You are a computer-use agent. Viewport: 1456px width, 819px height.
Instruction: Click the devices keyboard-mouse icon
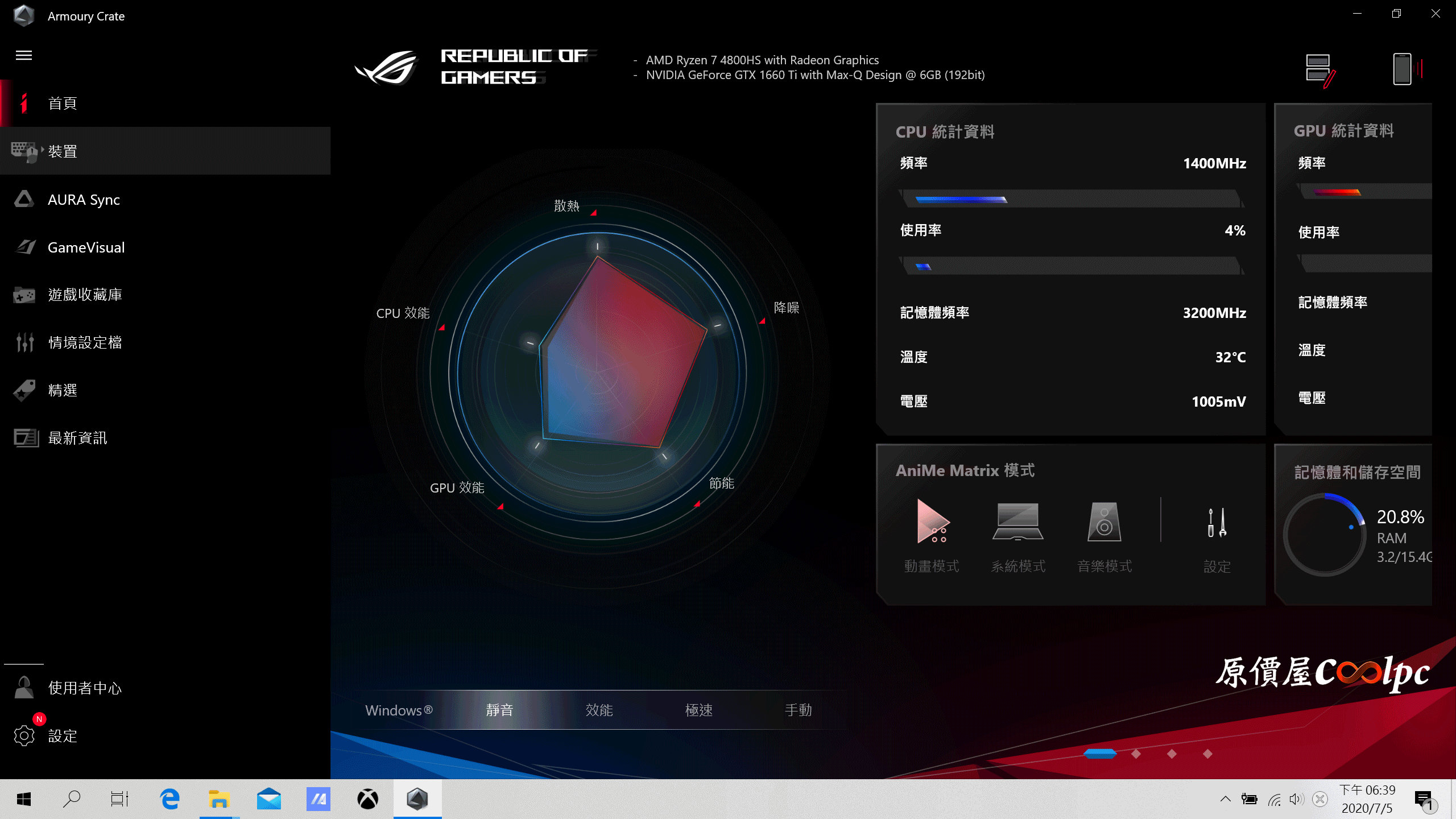pyautogui.click(x=24, y=151)
